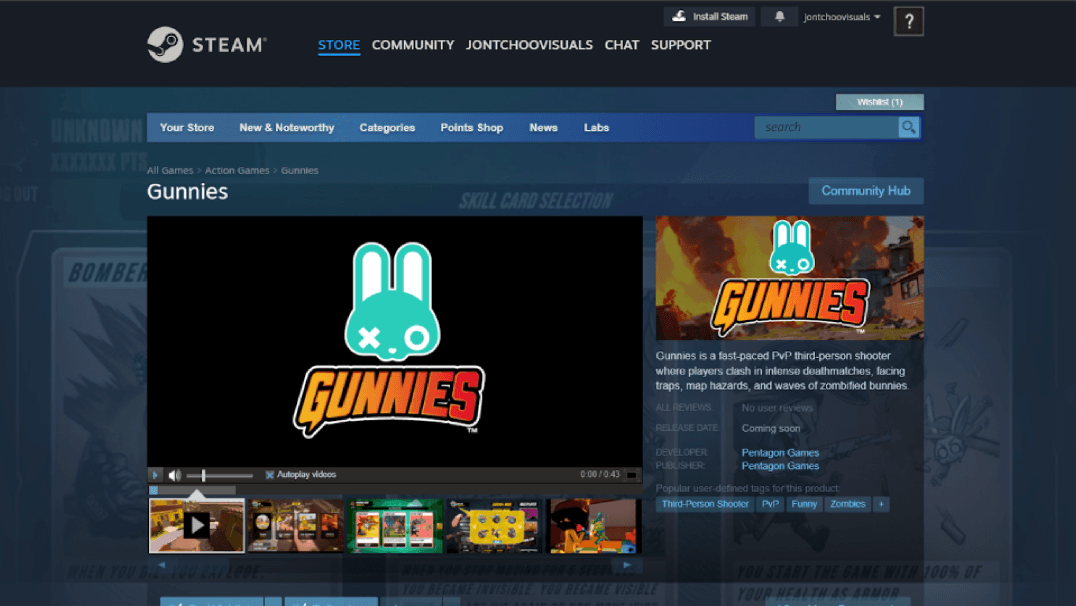Open SUPPORT from the top nav
The height and width of the screenshot is (606, 1076).
click(681, 45)
